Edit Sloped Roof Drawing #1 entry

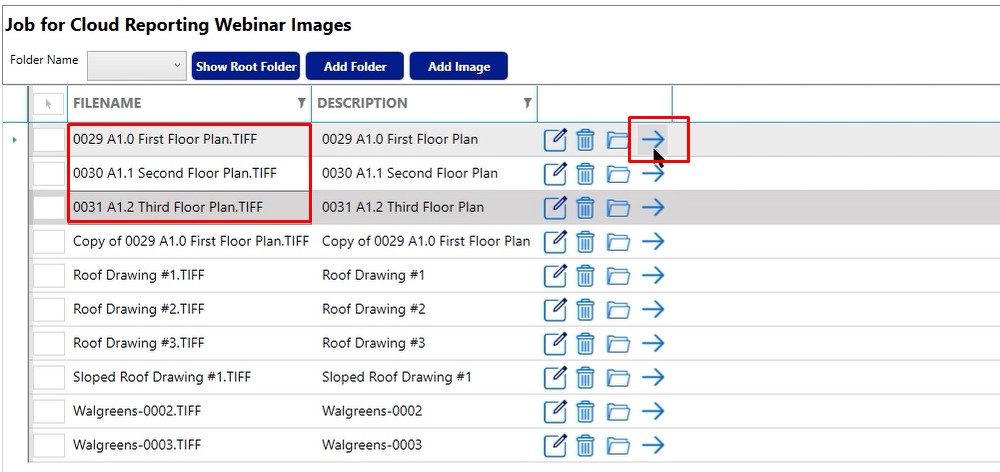[555, 378]
